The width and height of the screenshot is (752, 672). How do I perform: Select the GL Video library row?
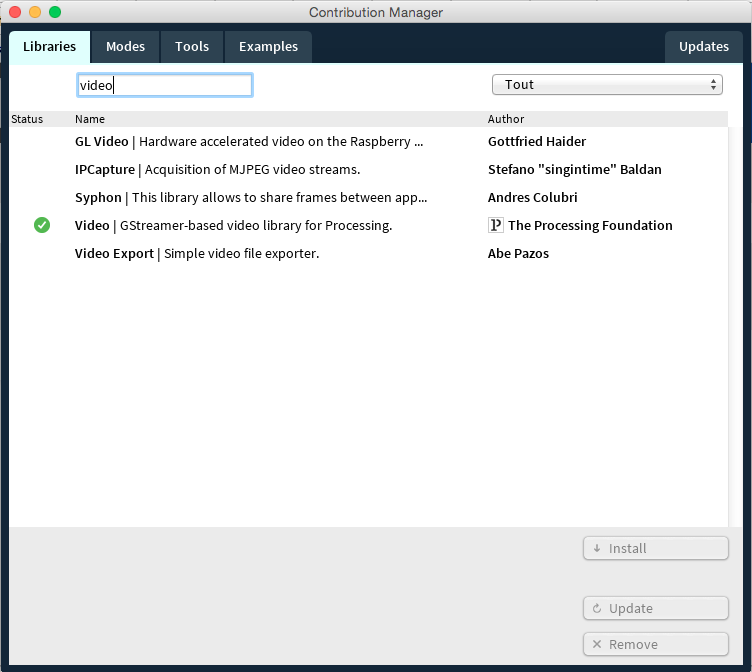pyautogui.click(x=250, y=142)
